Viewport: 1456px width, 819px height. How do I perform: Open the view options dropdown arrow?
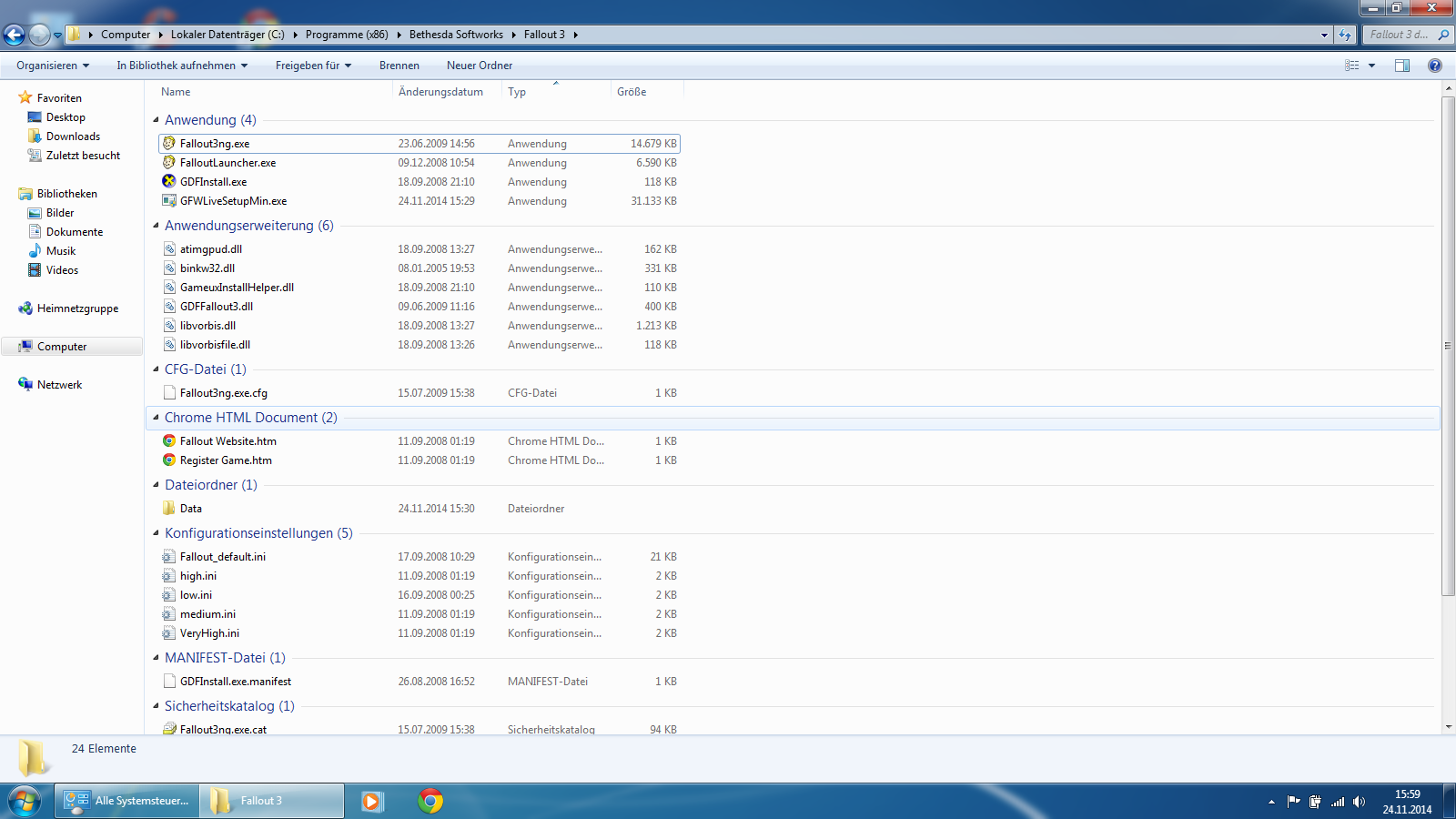(x=1371, y=66)
